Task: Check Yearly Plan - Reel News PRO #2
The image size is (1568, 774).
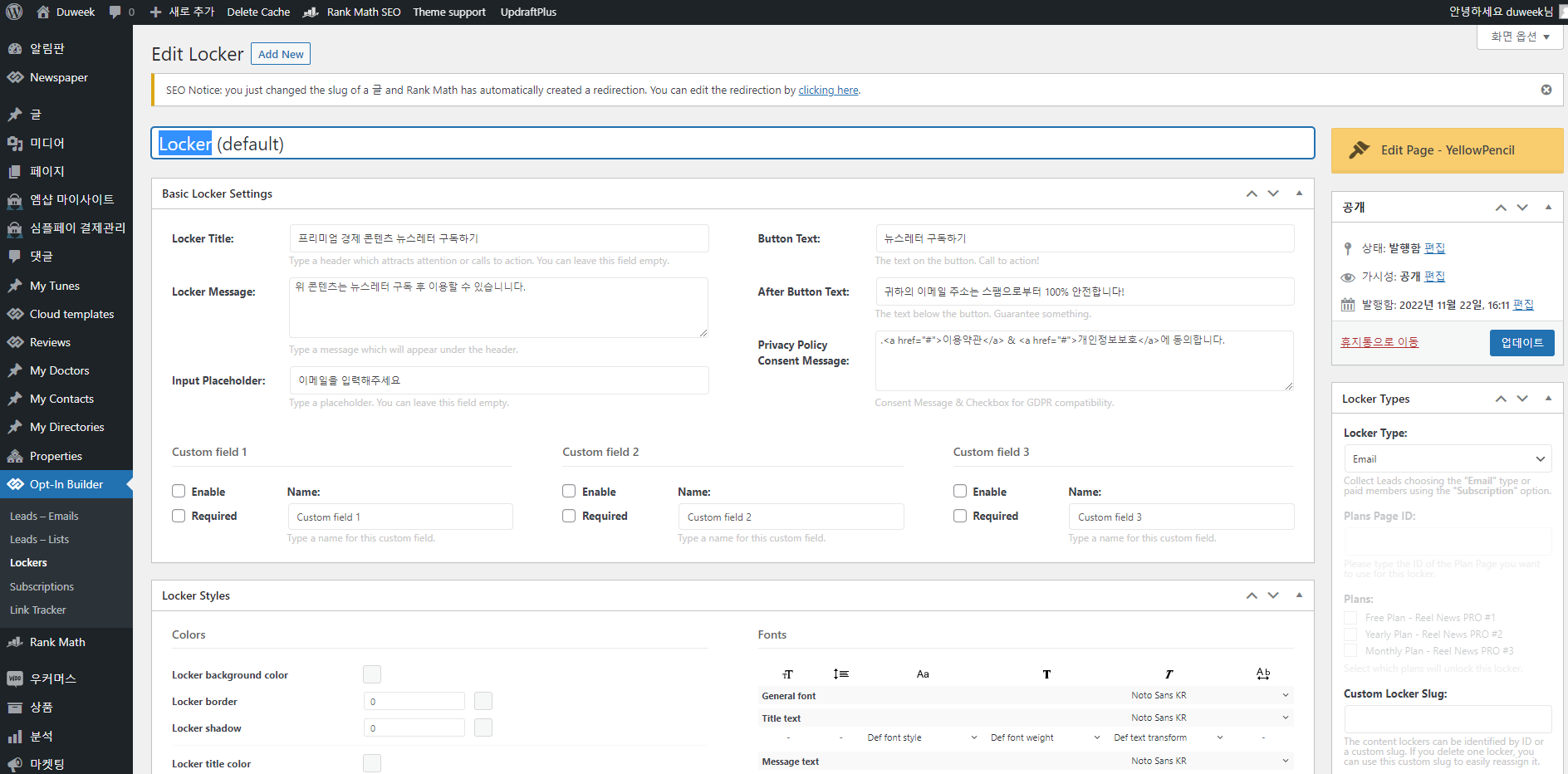Action: point(1350,634)
